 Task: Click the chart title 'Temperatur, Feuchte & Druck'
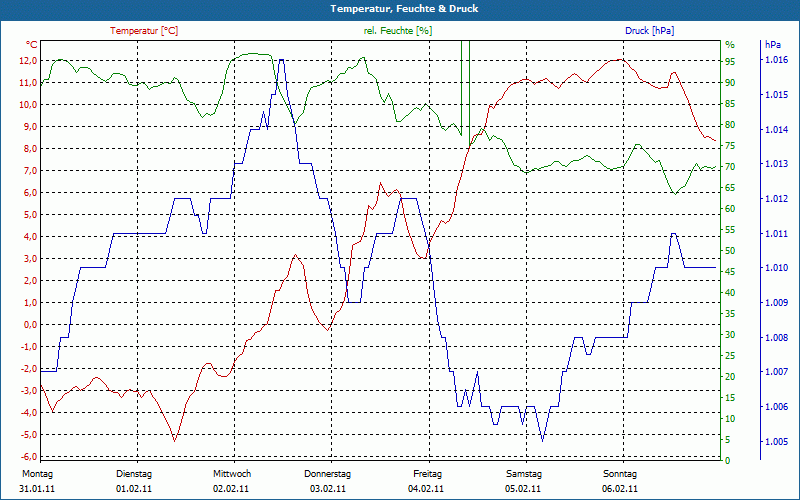point(404,9)
